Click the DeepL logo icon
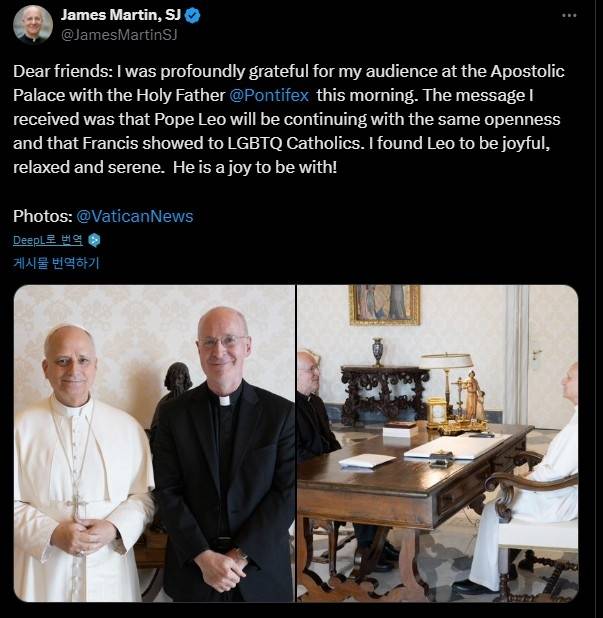Viewport: 603px width, 618px height. (94, 240)
